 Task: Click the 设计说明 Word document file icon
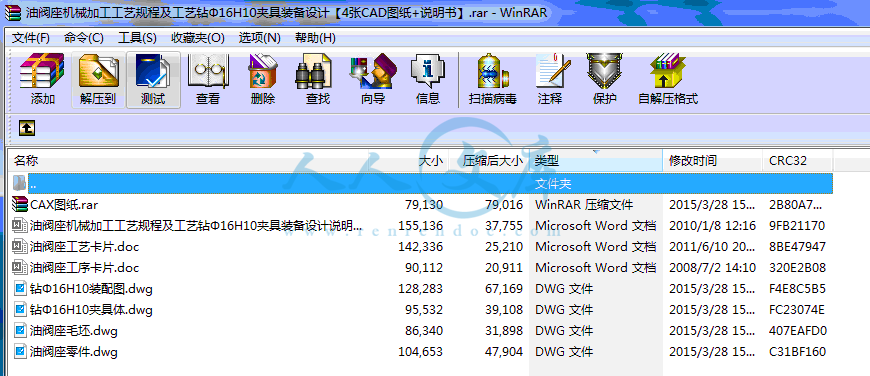[x=20, y=226]
